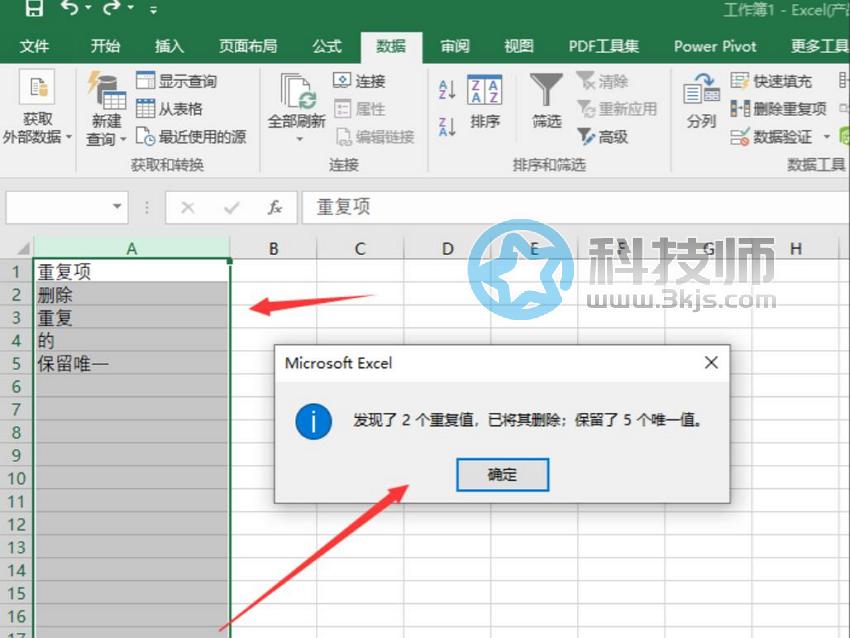Switch to the 审阅 ribbon tab

[x=455, y=47]
